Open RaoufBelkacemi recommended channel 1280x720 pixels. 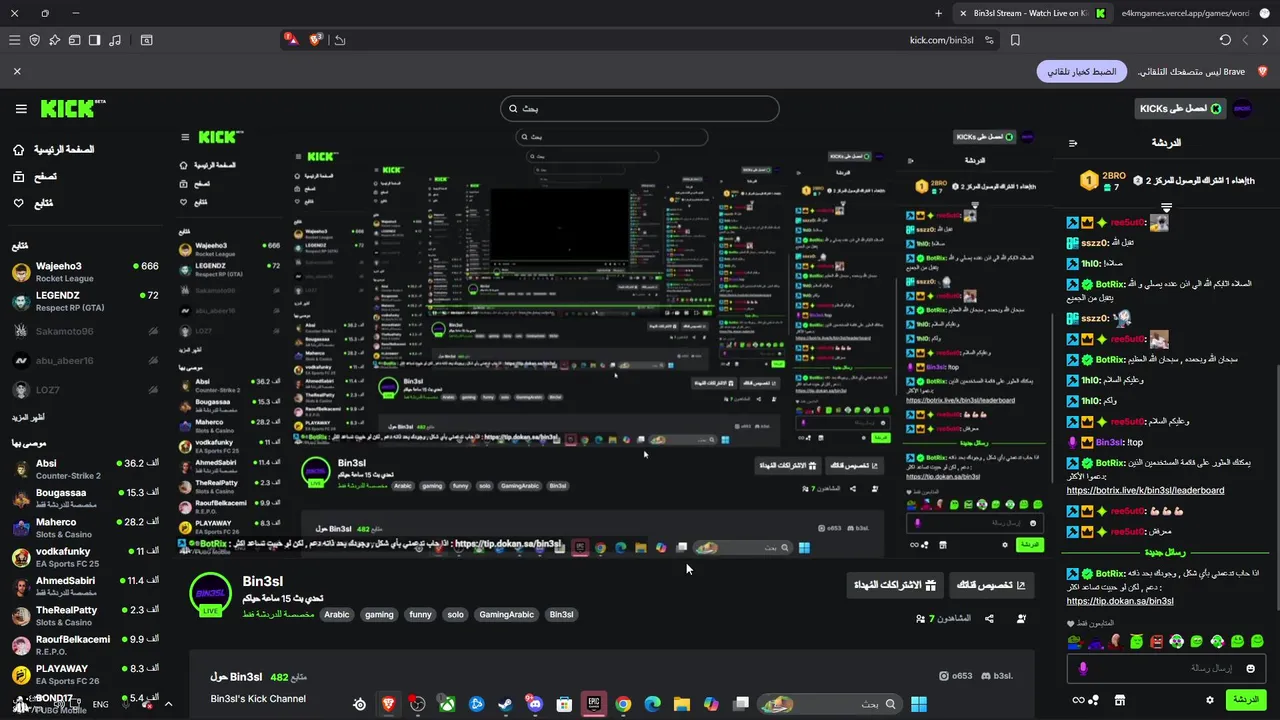pyautogui.click(x=85, y=645)
